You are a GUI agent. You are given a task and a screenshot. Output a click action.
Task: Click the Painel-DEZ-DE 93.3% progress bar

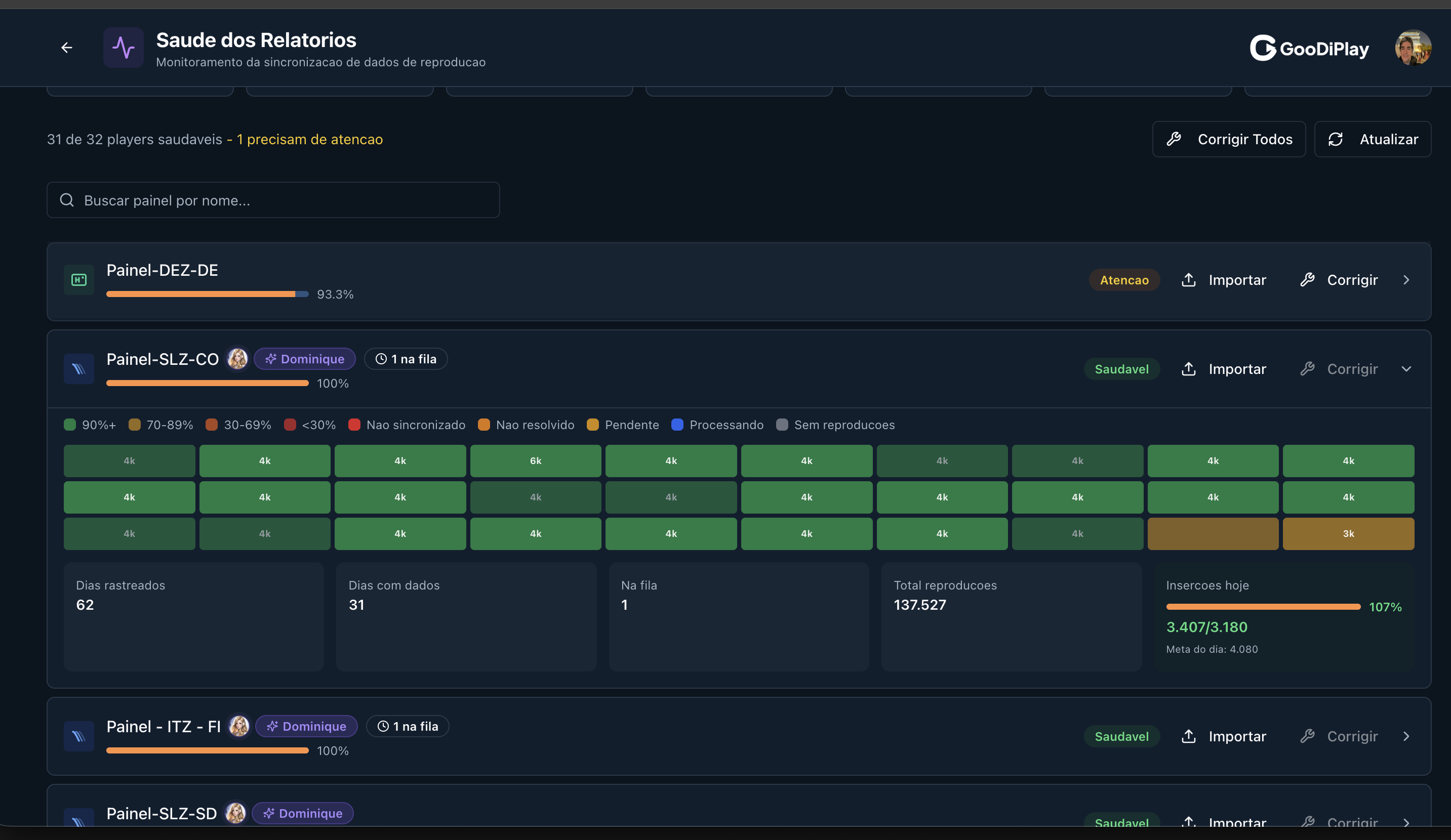tap(207, 294)
